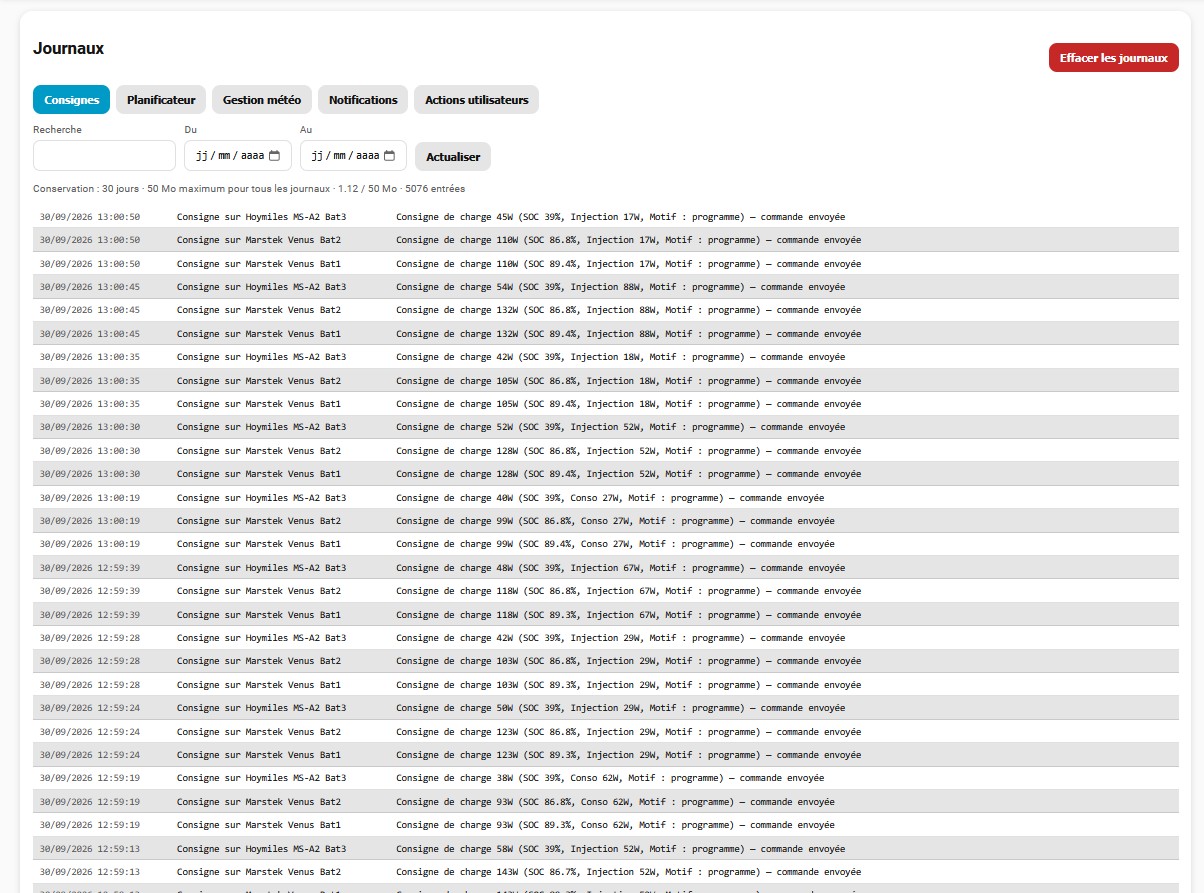
Task: Click 'Consigne de charge 38W' log message
Action: pos(610,778)
